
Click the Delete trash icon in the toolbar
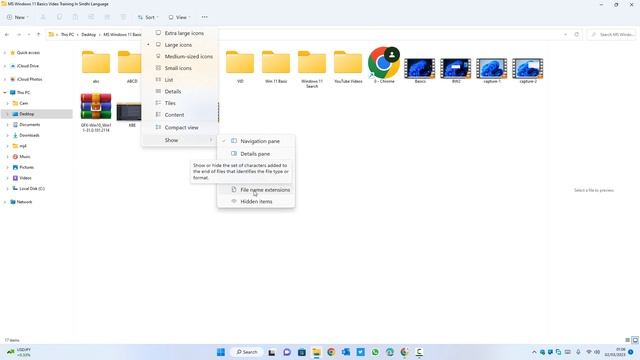pos(123,17)
